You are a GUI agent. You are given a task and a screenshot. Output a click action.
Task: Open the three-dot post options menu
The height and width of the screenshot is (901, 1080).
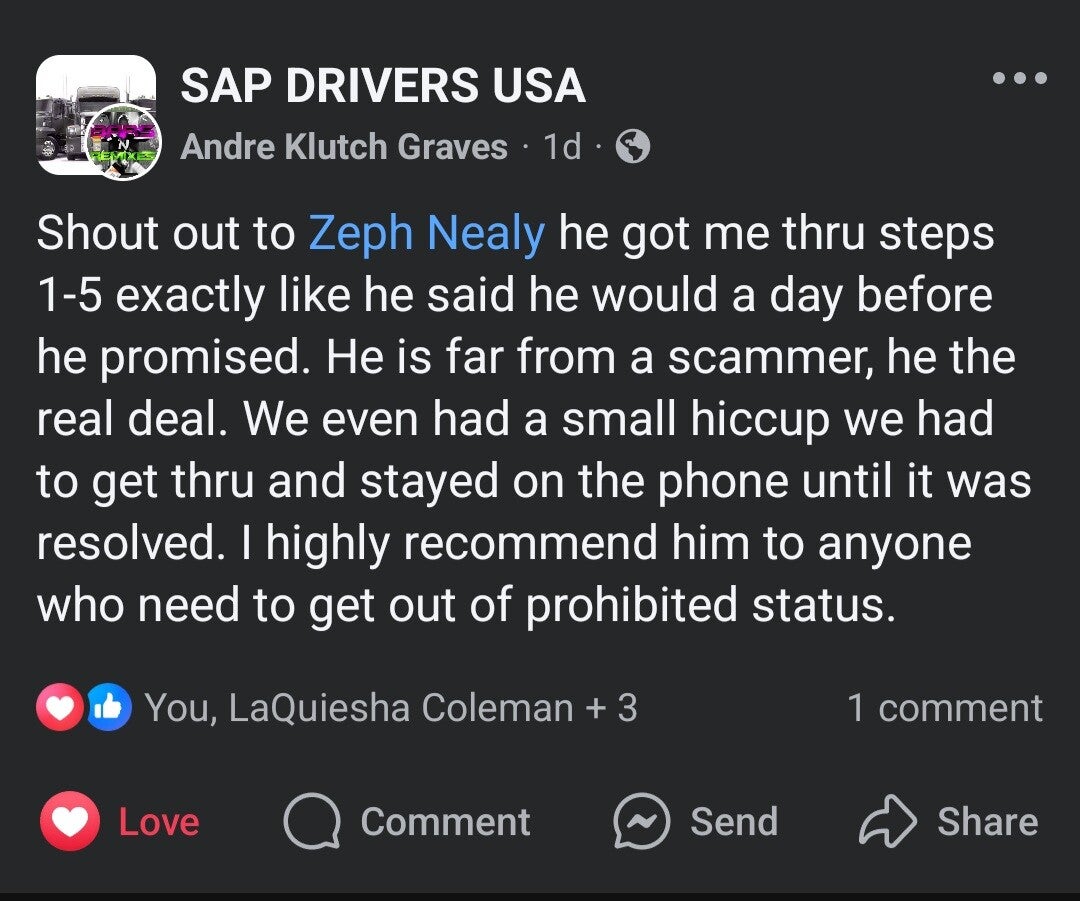1020,78
